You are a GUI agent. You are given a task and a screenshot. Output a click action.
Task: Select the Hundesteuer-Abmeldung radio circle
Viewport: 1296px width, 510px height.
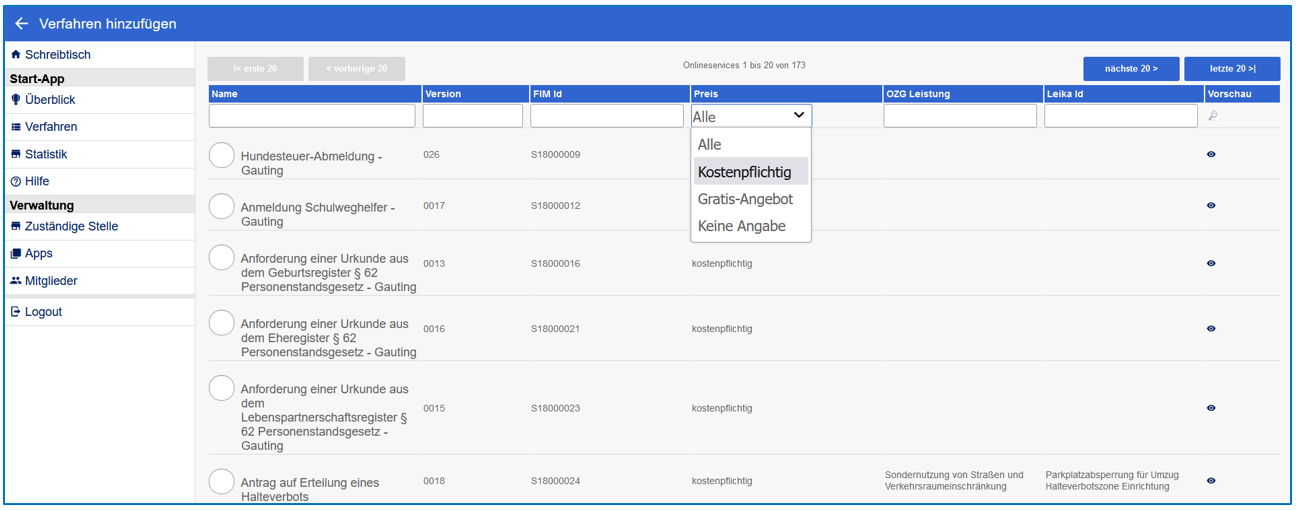pos(222,156)
